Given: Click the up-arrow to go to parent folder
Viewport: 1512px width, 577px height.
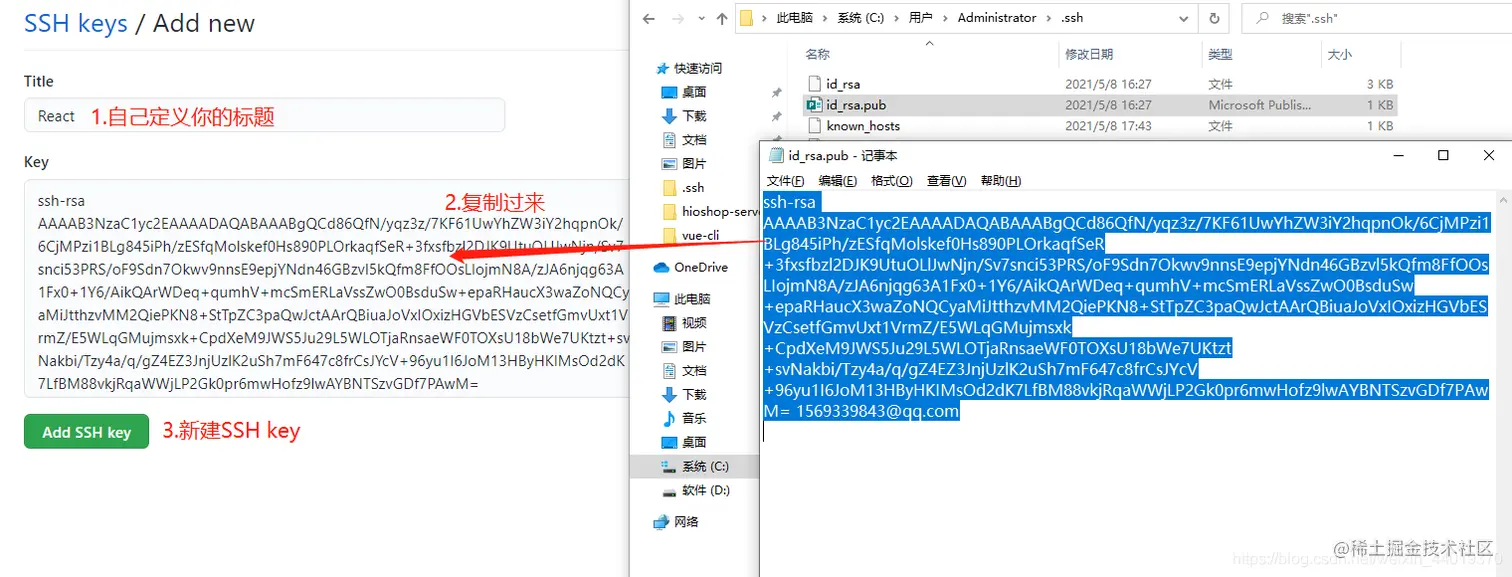Looking at the screenshot, I should click(720, 17).
